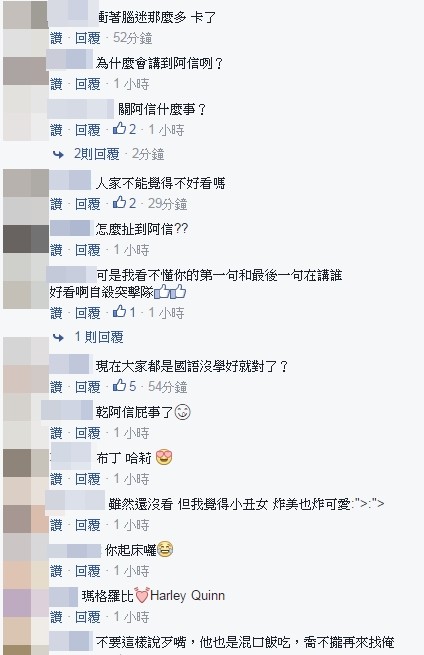The height and width of the screenshot is (655, 424).
Task: Click reply arrow icon beside 1則回覆
Action: click(x=58, y=337)
